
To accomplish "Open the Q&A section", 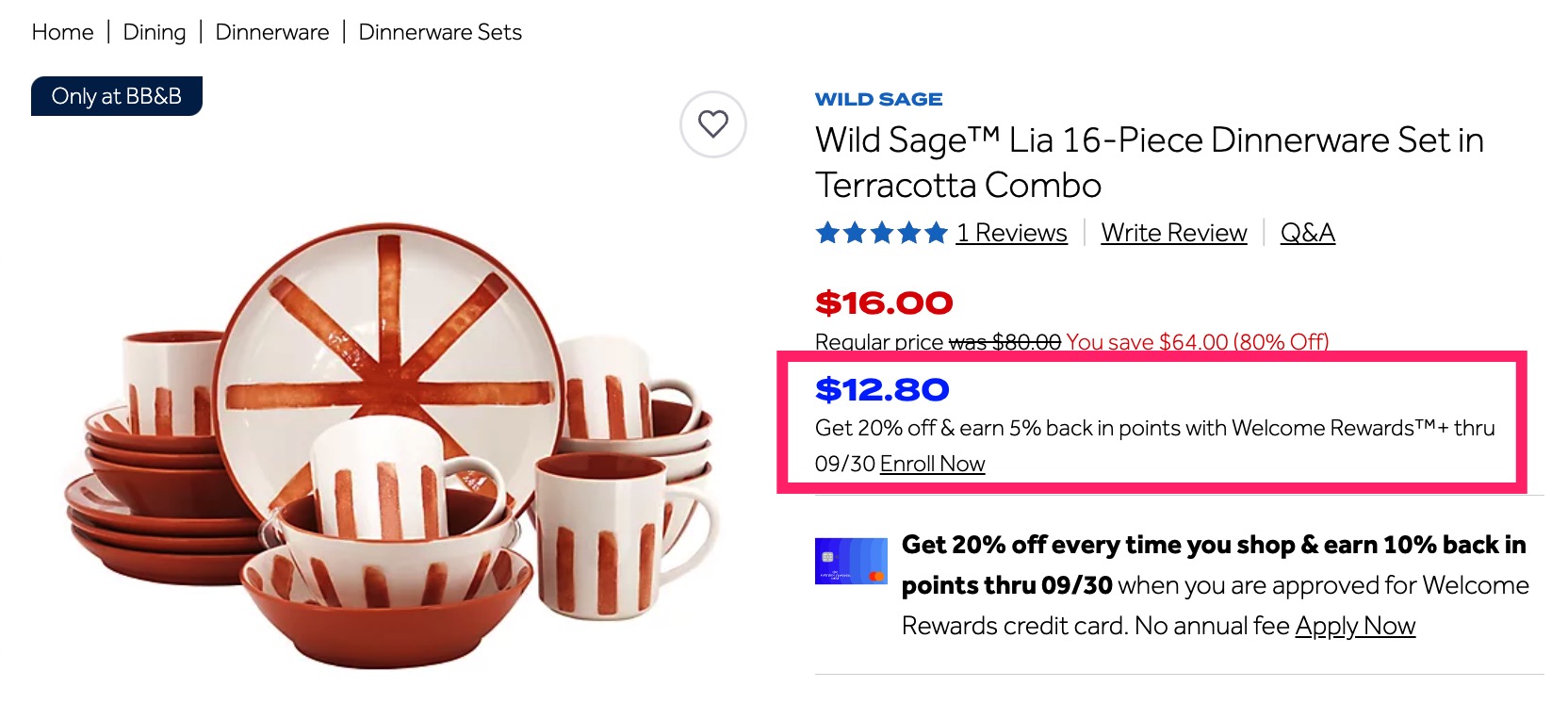I will pos(1308,232).
